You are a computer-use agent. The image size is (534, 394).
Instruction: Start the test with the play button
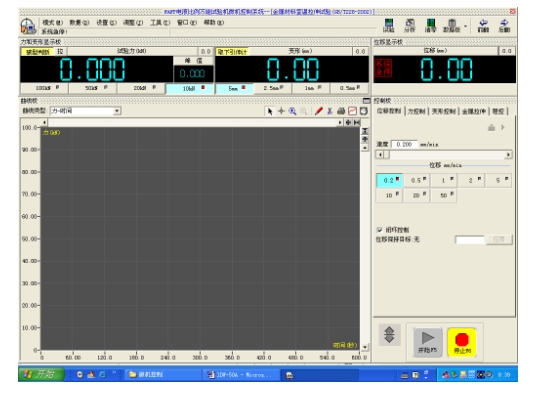[x=428, y=342]
